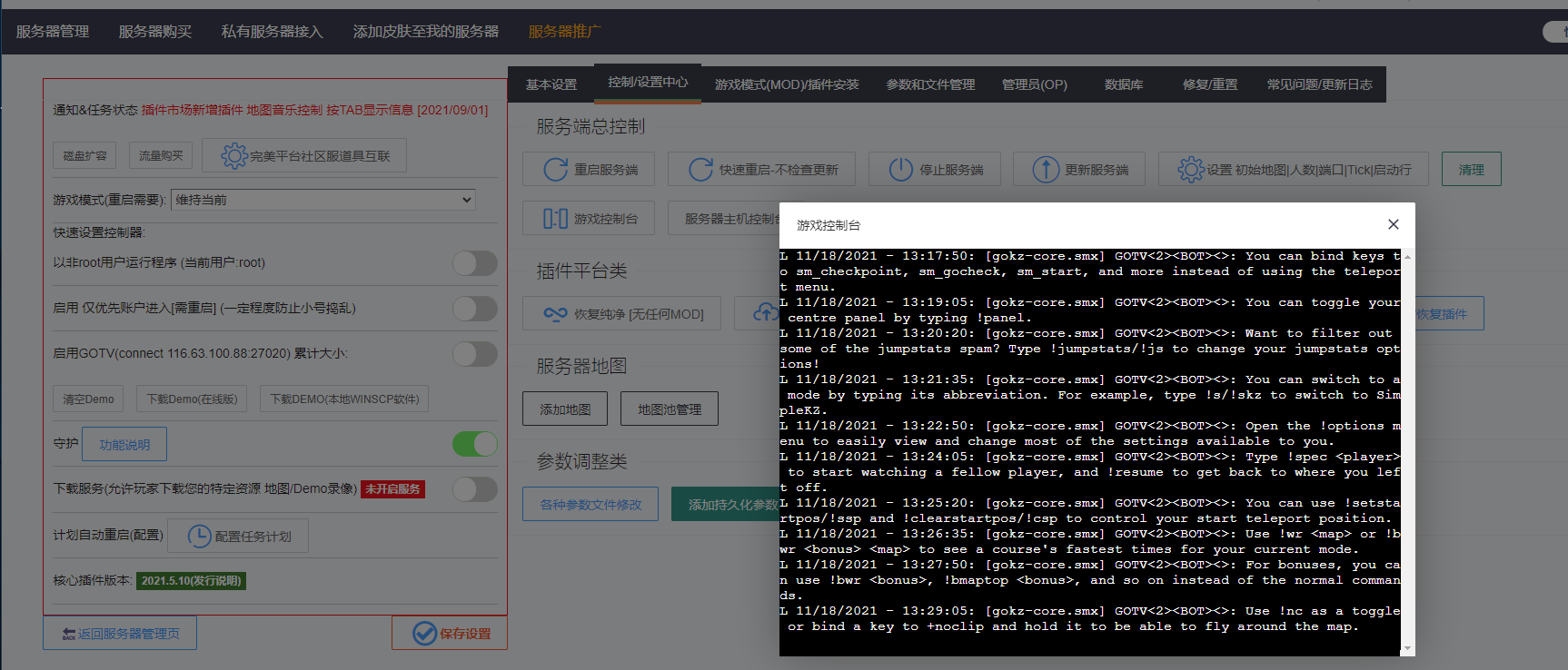Screen dimensions: 1568x670
Task: Click the restart server circular arrow icon
Action: pyautogui.click(x=555, y=170)
